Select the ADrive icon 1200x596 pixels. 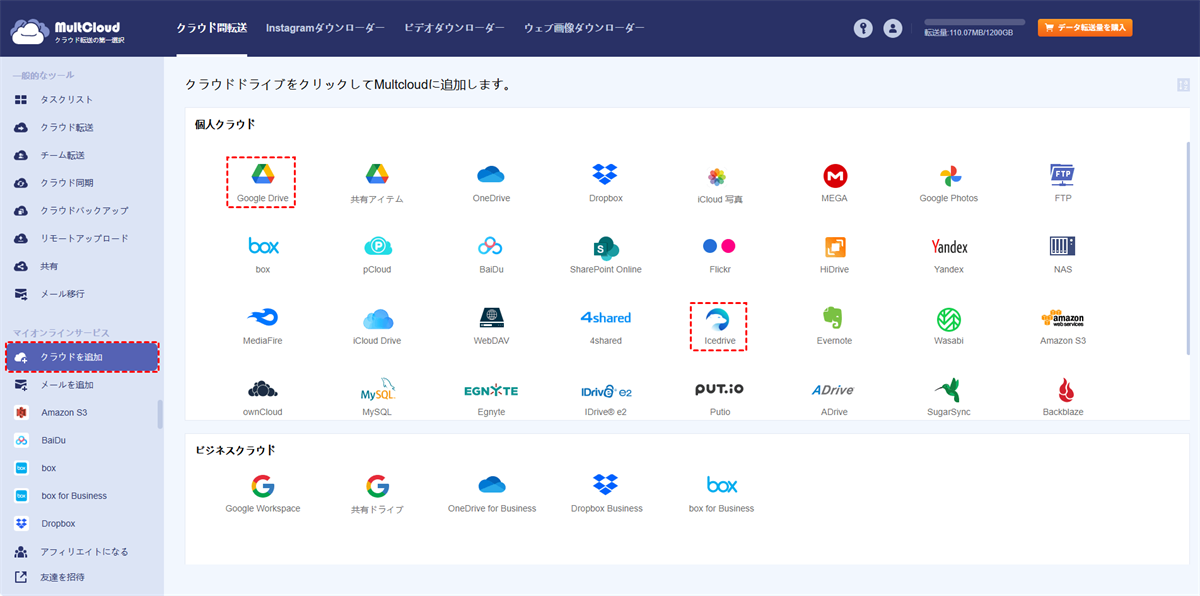pyautogui.click(x=834, y=397)
